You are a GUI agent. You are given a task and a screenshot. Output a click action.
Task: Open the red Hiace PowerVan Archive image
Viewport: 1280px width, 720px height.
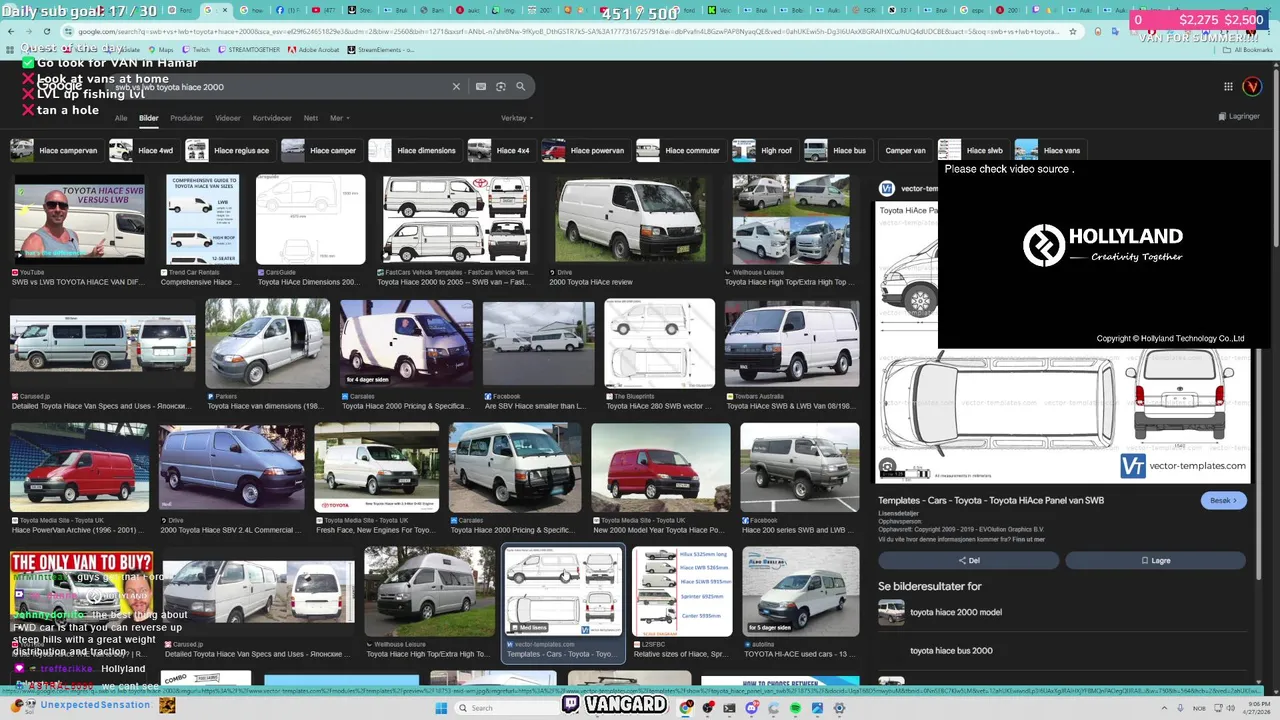(79, 467)
